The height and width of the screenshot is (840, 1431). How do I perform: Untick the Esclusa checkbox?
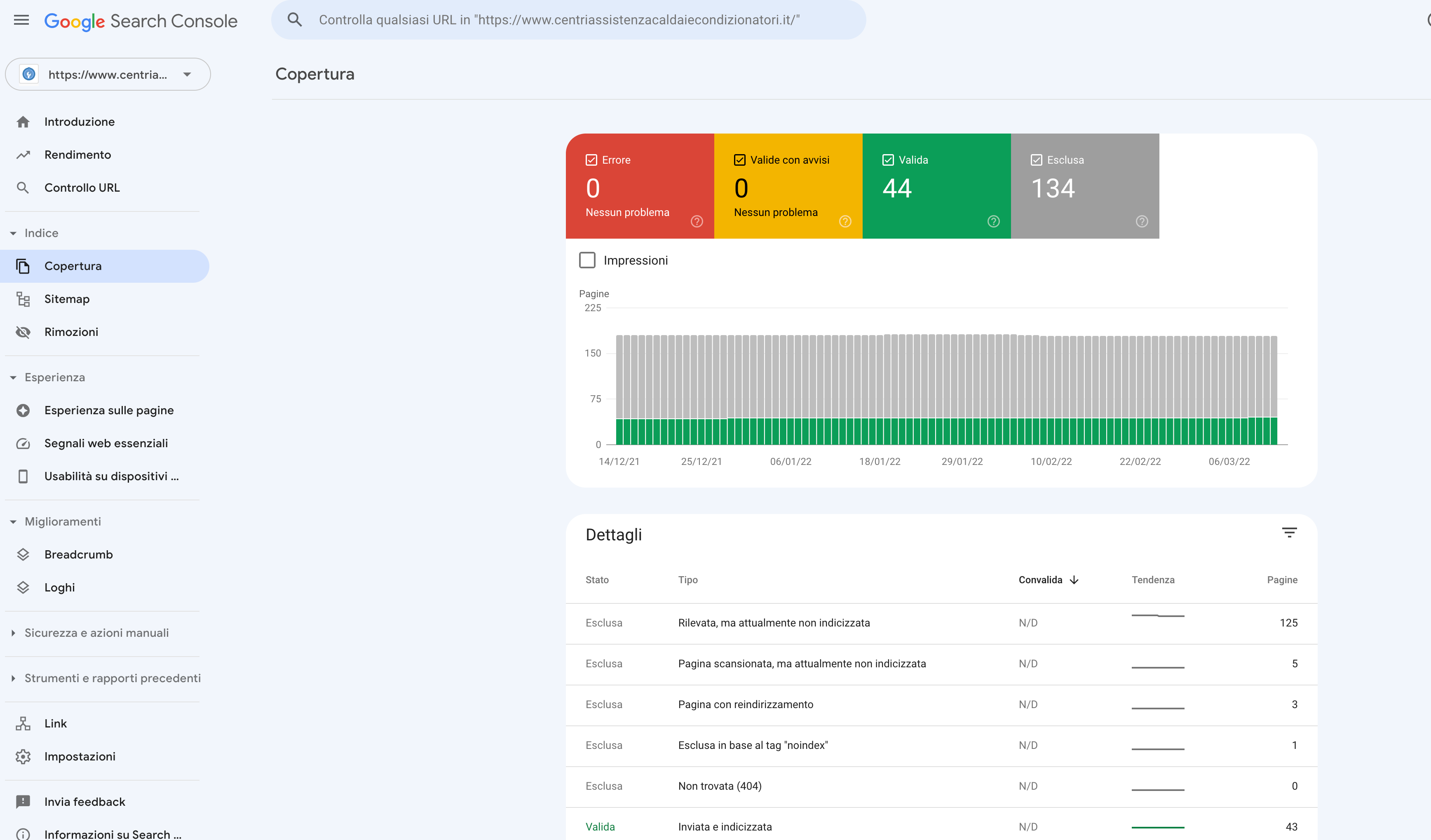[x=1036, y=160]
